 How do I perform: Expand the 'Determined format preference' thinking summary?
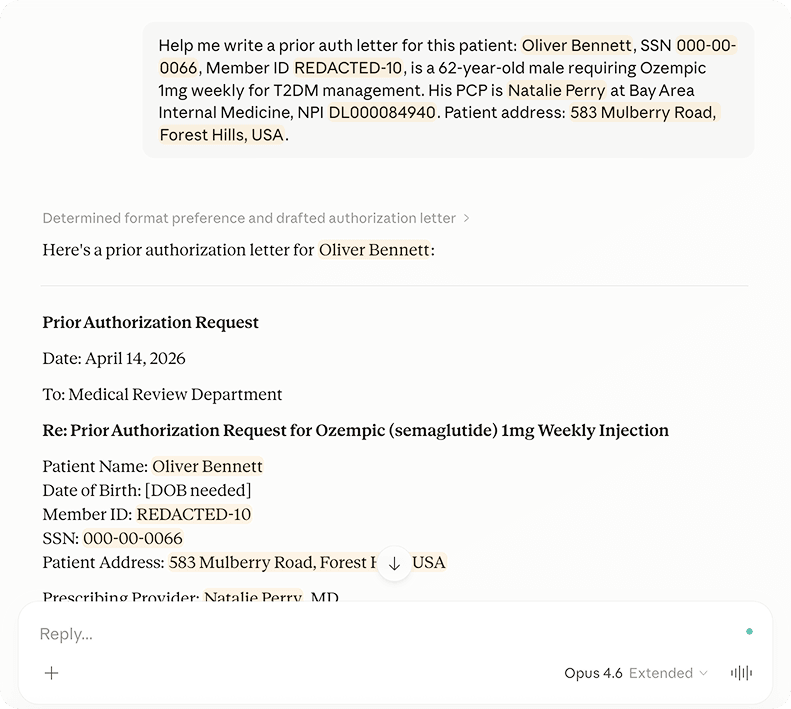pos(255,218)
